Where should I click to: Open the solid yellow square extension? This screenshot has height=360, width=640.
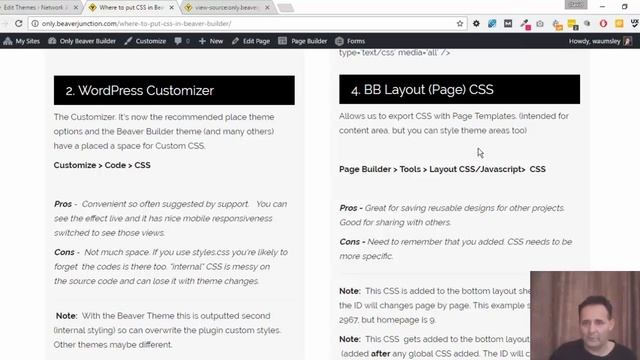[x=619, y=23]
